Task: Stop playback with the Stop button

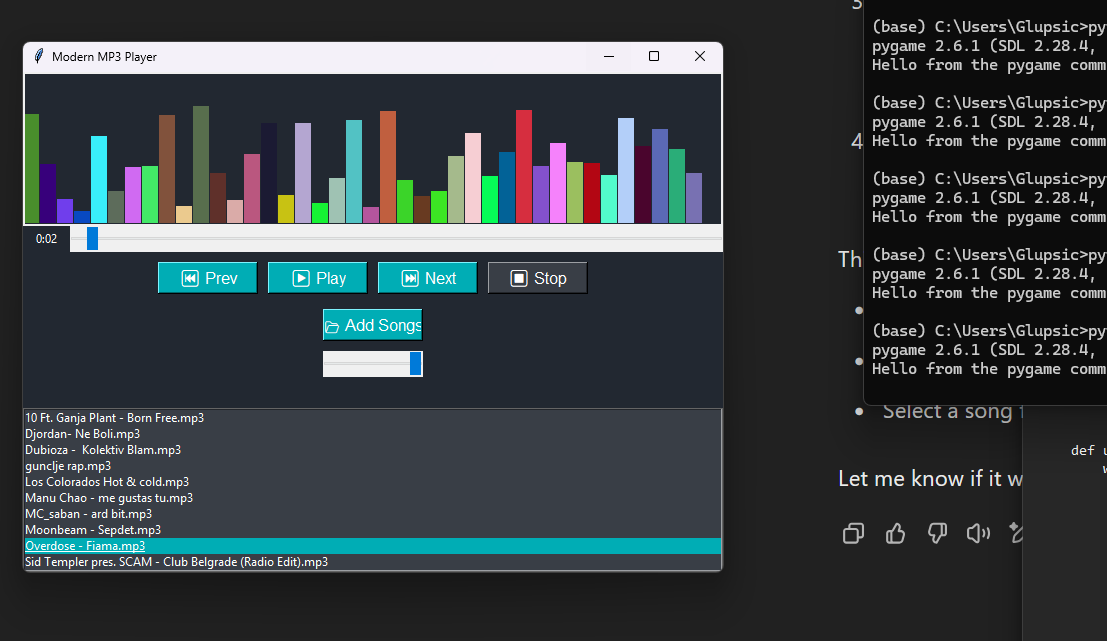Action: [x=538, y=278]
